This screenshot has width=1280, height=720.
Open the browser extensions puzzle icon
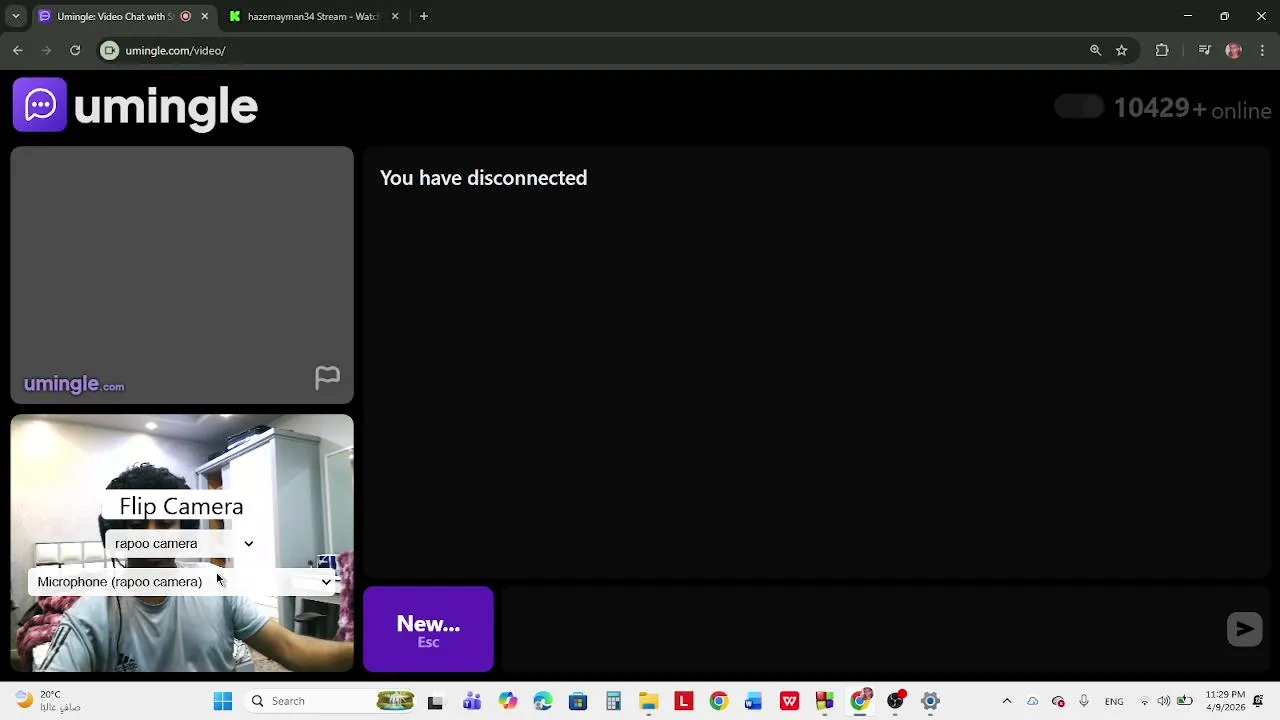pyautogui.click(x=1162, y=50)
